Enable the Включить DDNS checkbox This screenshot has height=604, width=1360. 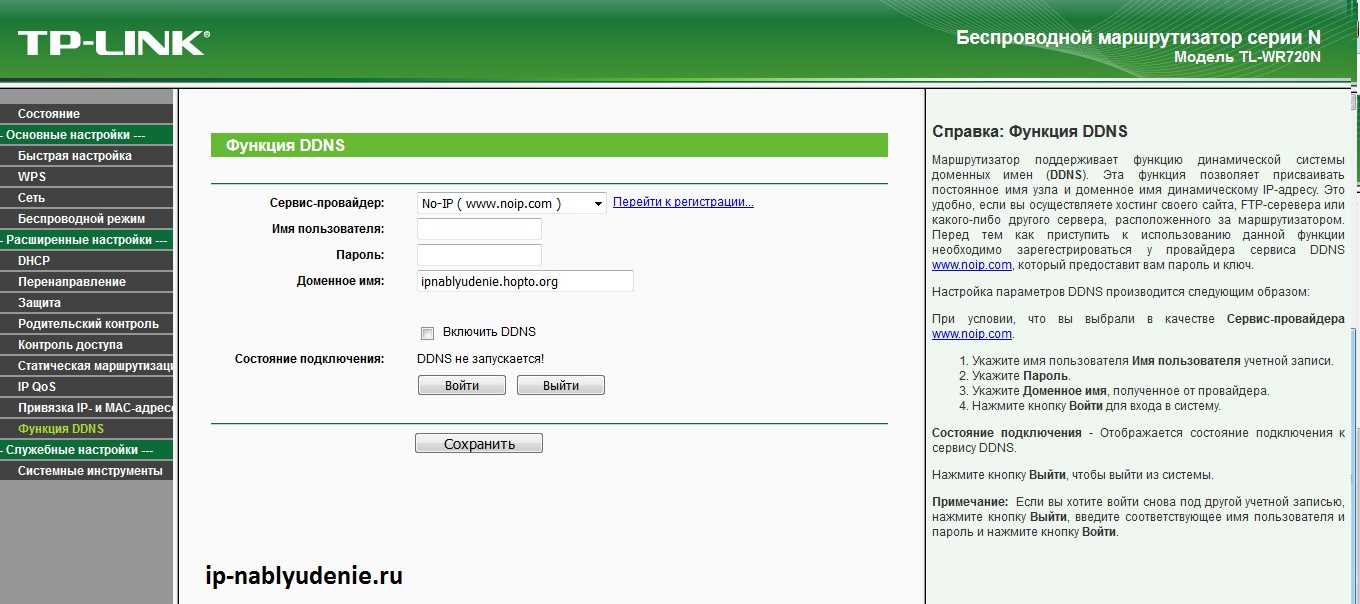(x=428, y=333)
